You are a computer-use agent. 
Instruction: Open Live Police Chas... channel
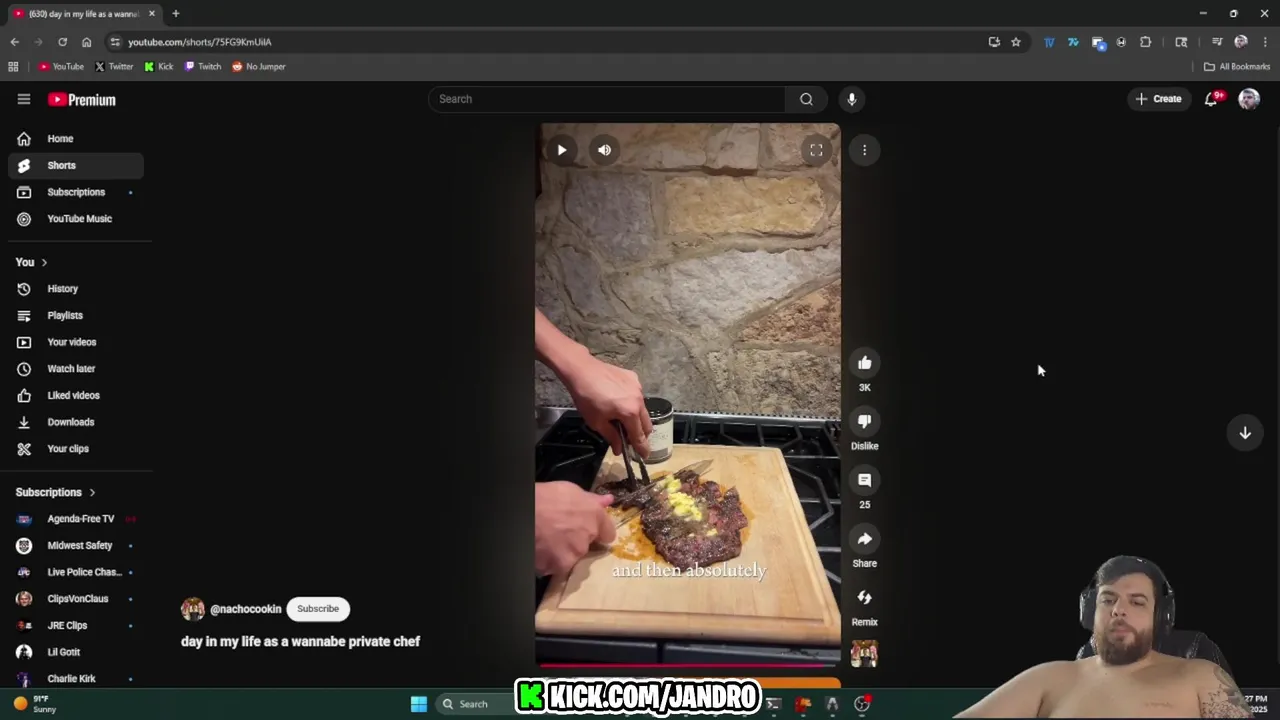pos(76,572)
